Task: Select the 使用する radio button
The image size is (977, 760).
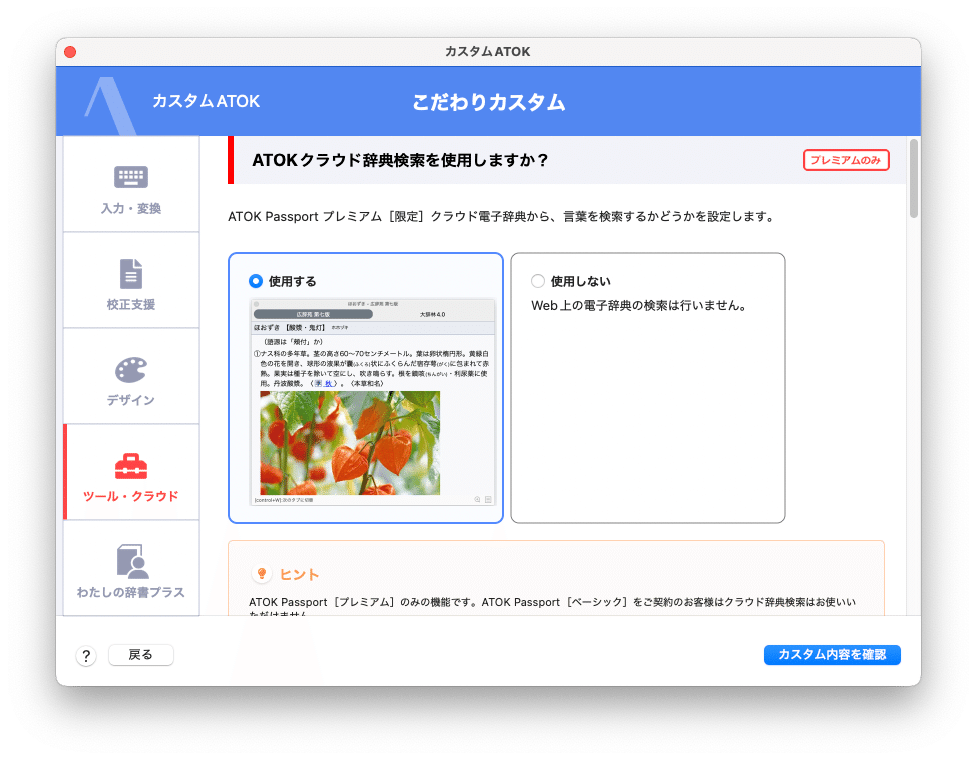Action: 258,281
